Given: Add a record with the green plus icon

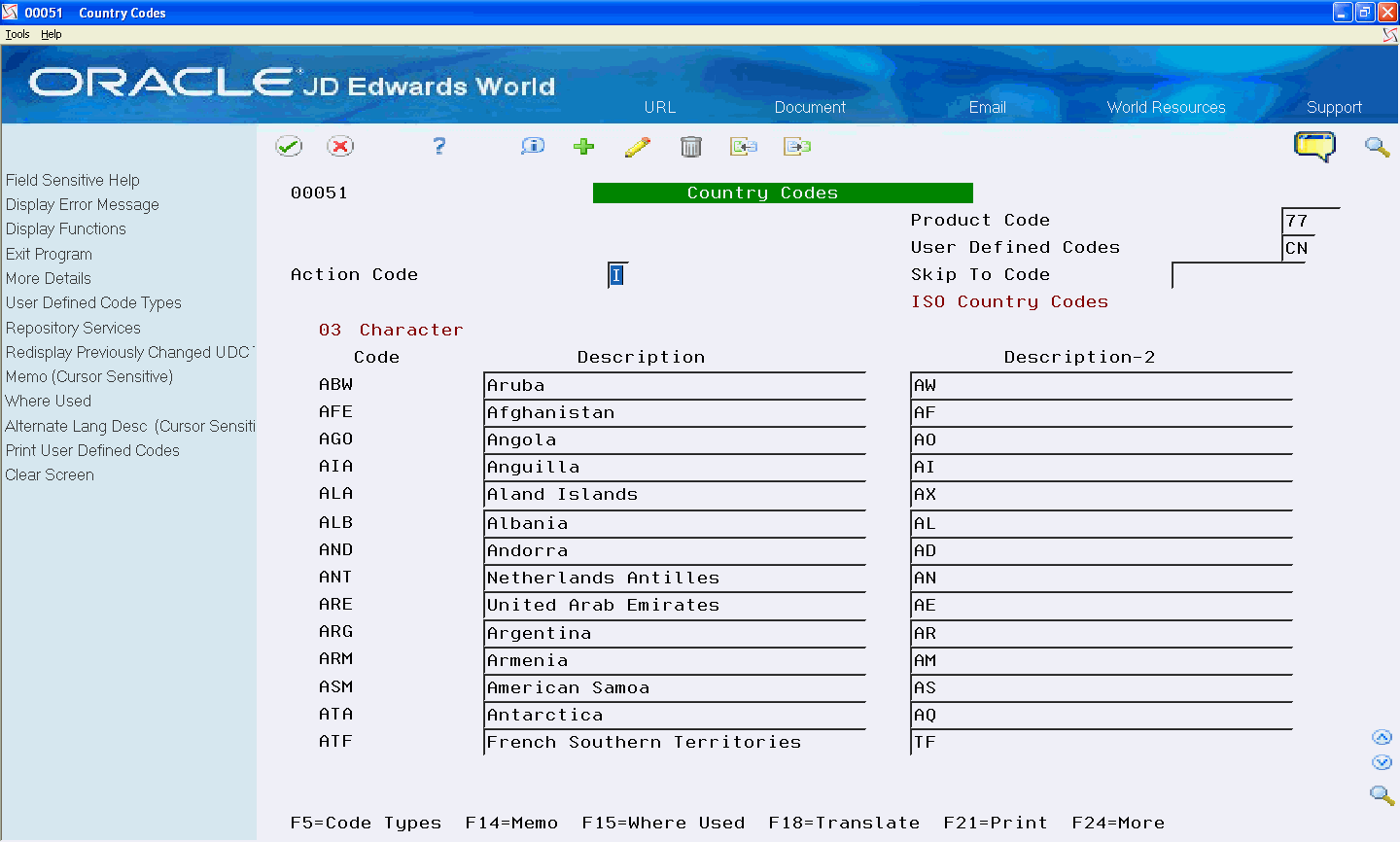Looking at the screenshot, I should click(x=583, y=146).
